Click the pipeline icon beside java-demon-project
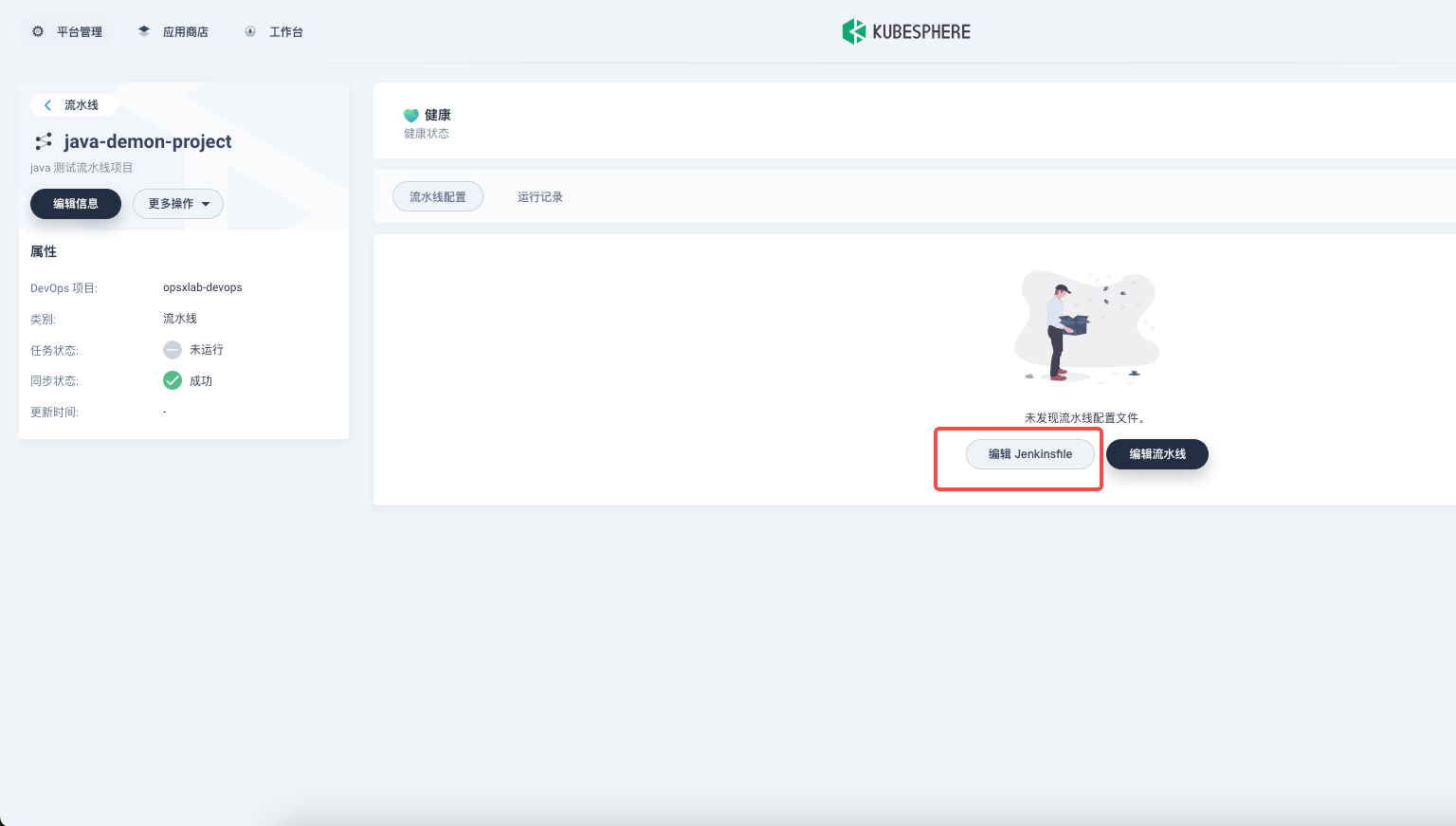Screen dimensions: 1456x826 (x=44, y=142)
